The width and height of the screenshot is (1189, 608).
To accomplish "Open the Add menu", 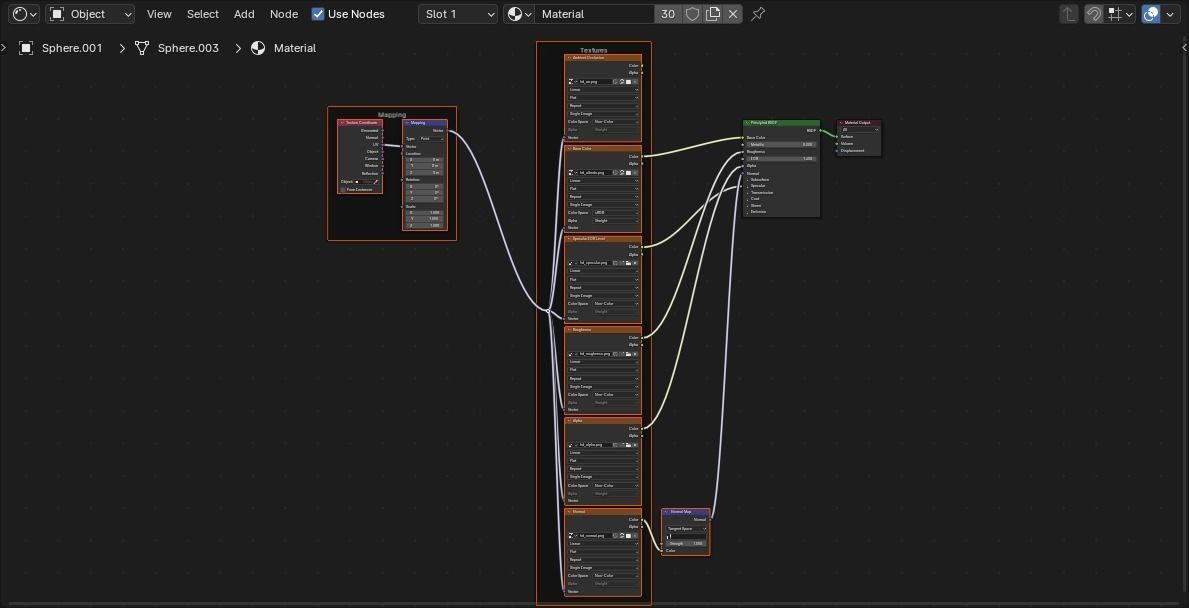I will click(244, 14).
